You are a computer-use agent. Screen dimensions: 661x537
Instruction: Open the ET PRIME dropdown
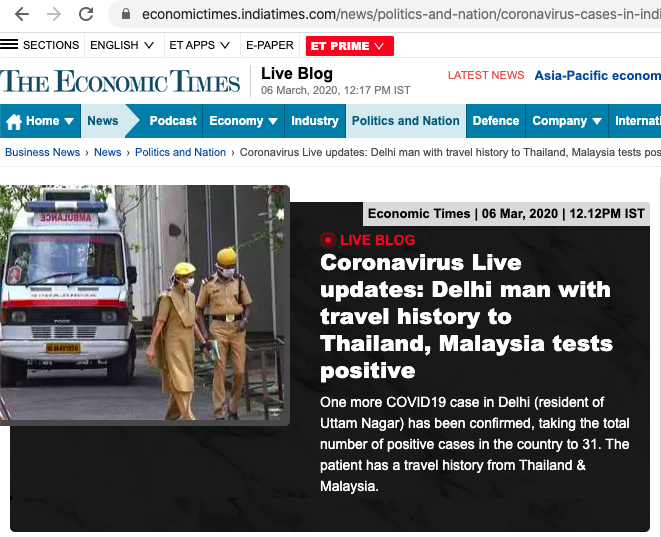click(x=349, y=46)
